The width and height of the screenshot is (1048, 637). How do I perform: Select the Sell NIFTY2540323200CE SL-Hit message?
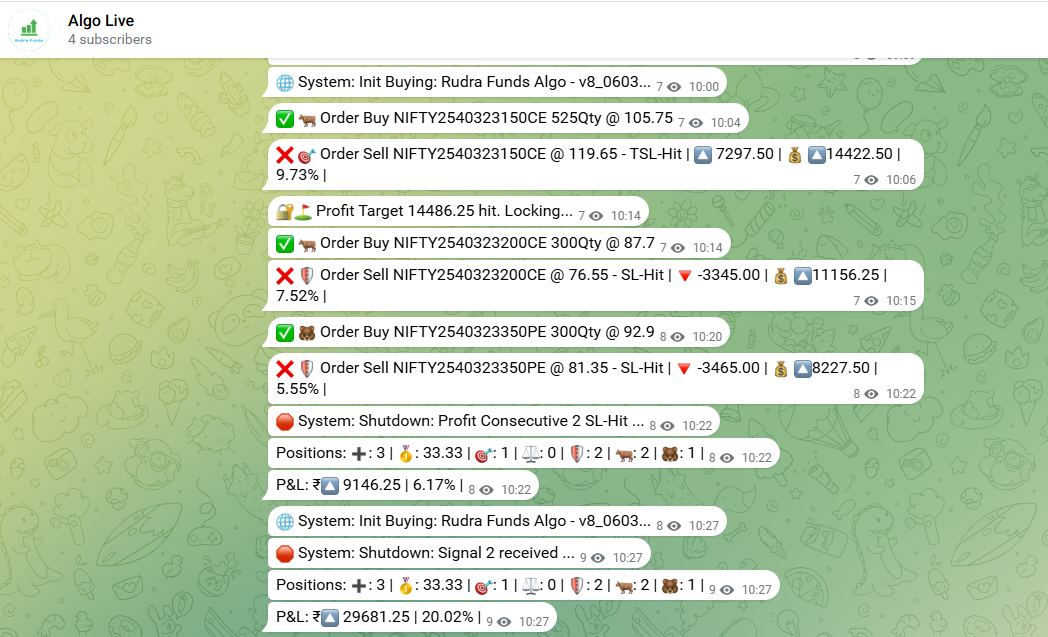coord(580,285)
